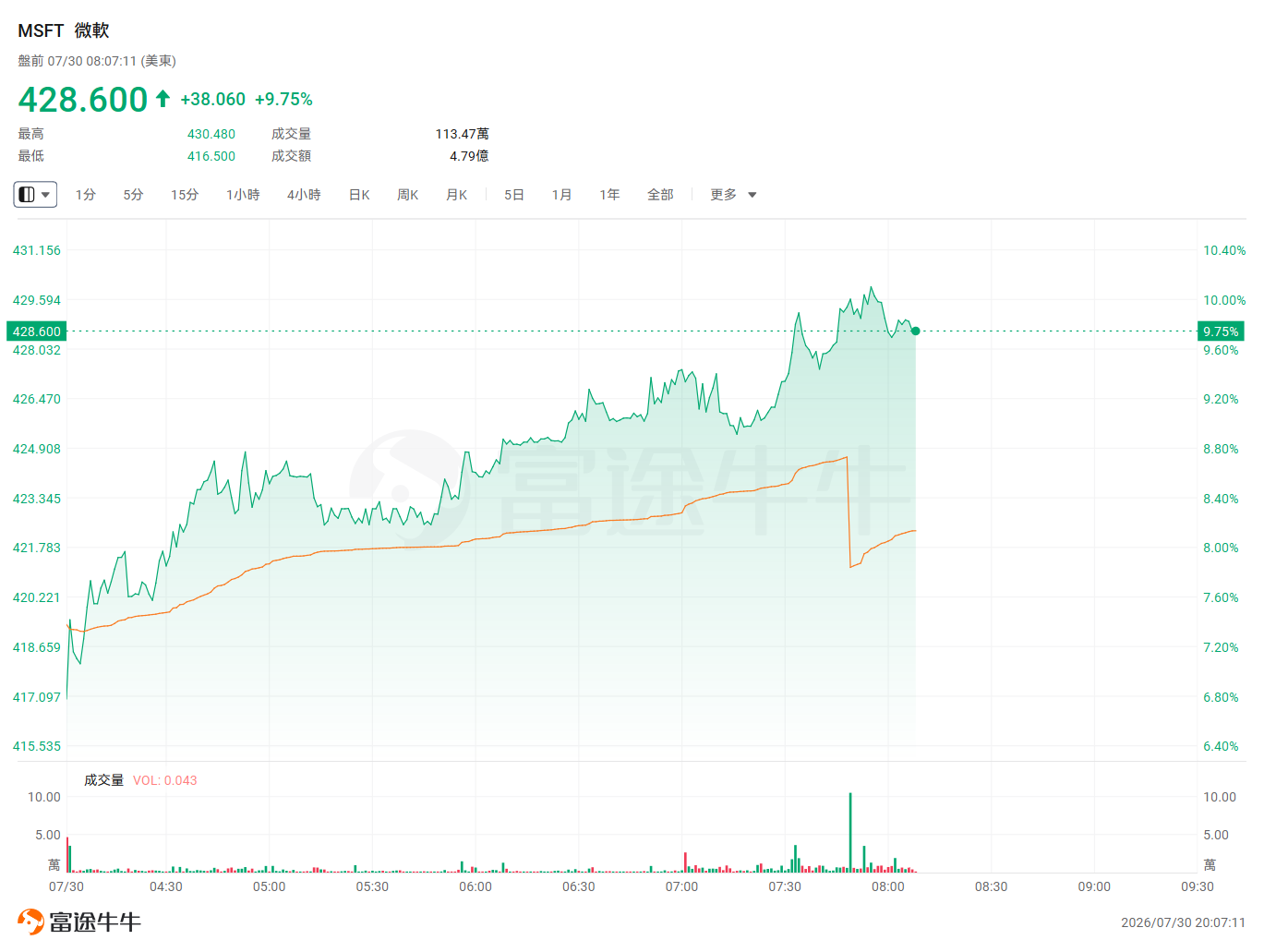Viewport: 1264px width, 952px height.
Task: Switch to 1小時 interval
Action: pyautogui.click(x=243, y=195)
